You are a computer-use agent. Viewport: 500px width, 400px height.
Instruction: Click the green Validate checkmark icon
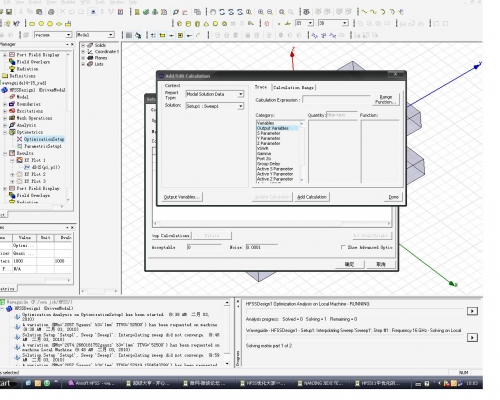(146, 12)
